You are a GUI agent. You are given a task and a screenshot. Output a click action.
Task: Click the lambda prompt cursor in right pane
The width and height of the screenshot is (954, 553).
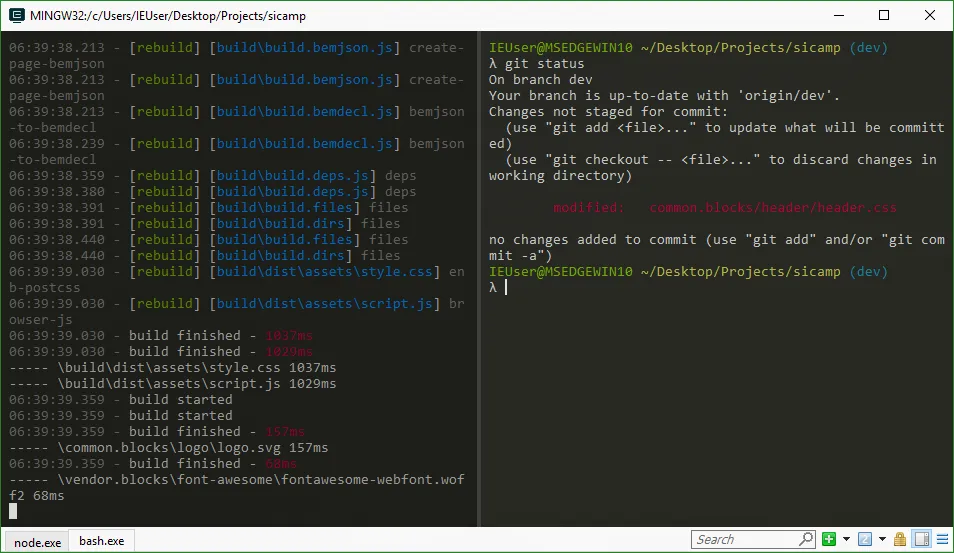[x=507, y=288]
